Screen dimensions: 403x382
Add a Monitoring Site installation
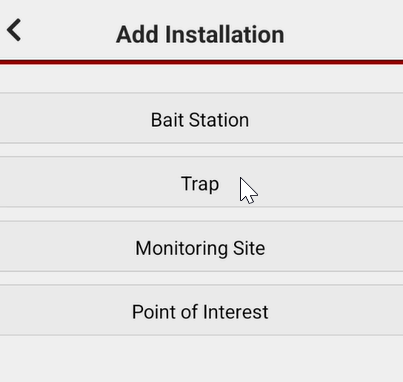tap(201, 246)
